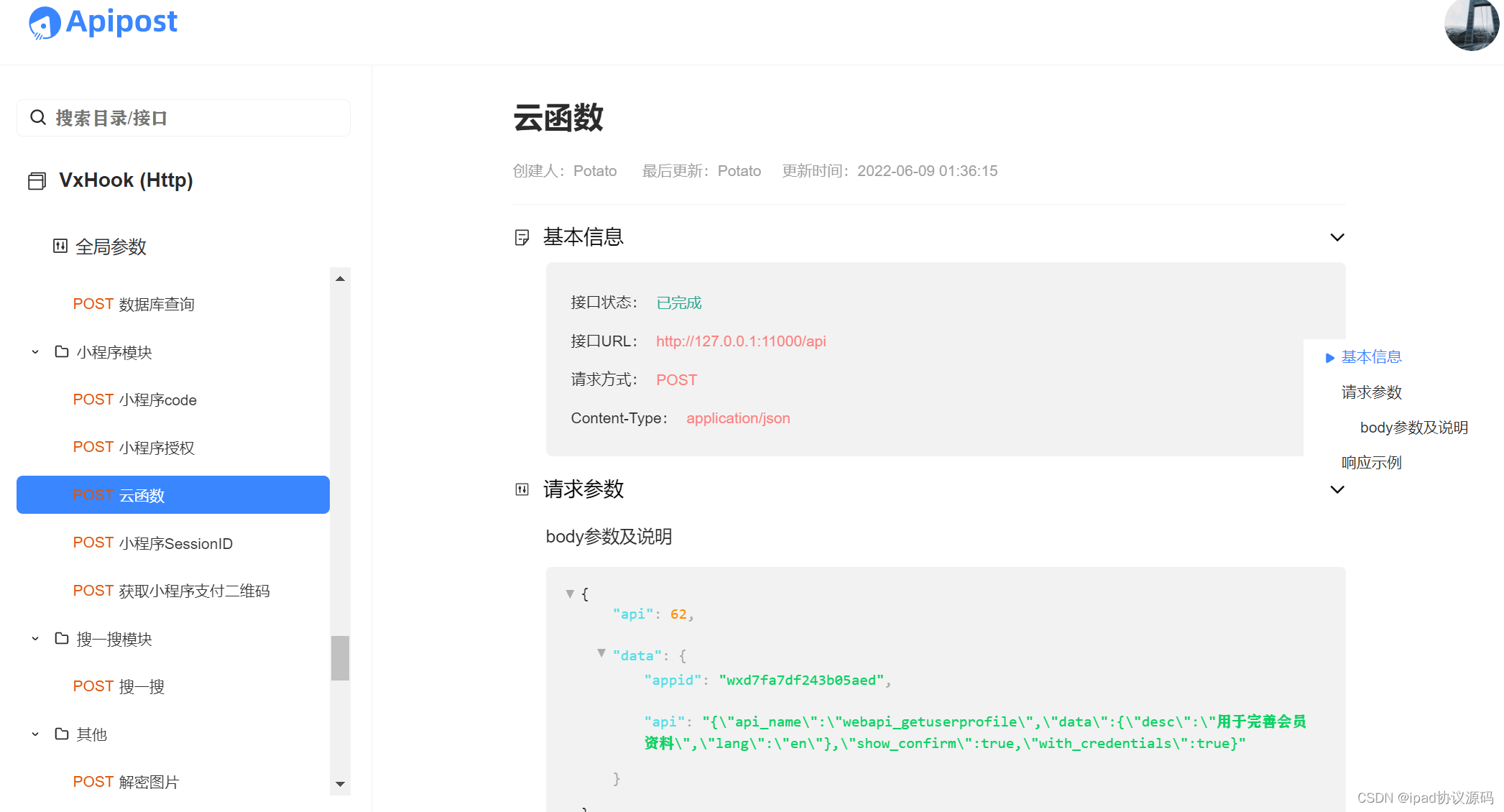Click the Apipost rocket logo icon
Viewport: 1504px width, 812px height.
tap(44, 23)
